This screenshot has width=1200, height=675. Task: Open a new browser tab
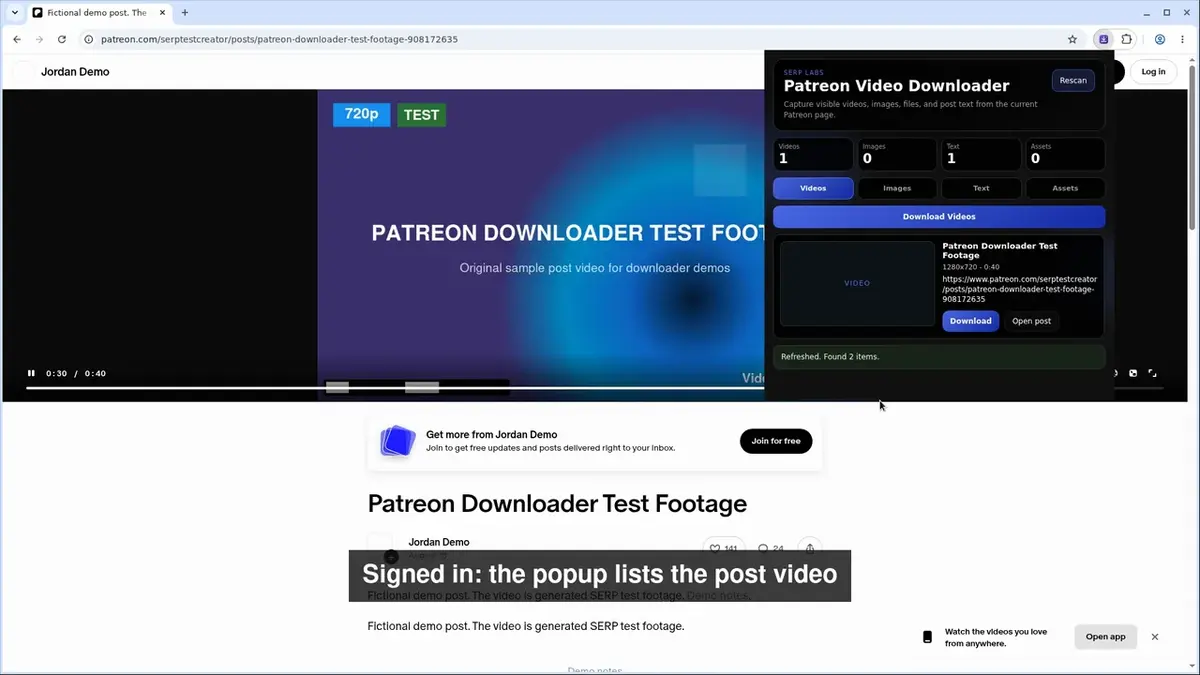[x=185, y=13]
